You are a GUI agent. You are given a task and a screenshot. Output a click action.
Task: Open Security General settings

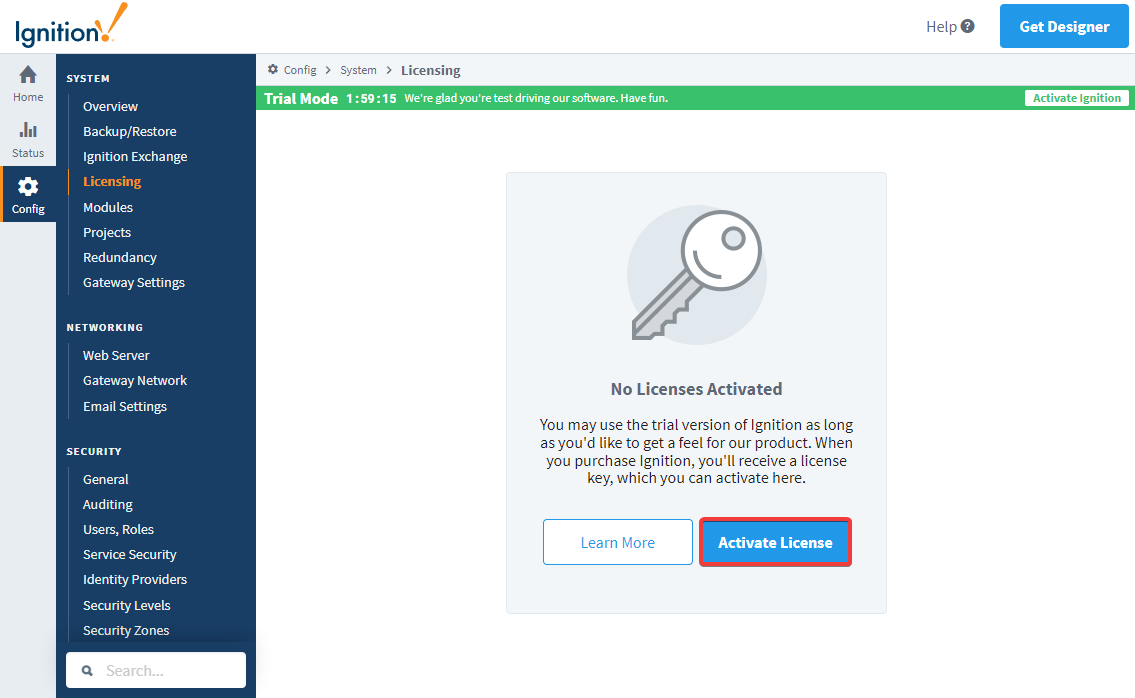pyautogui.click(x=106, y=479)
